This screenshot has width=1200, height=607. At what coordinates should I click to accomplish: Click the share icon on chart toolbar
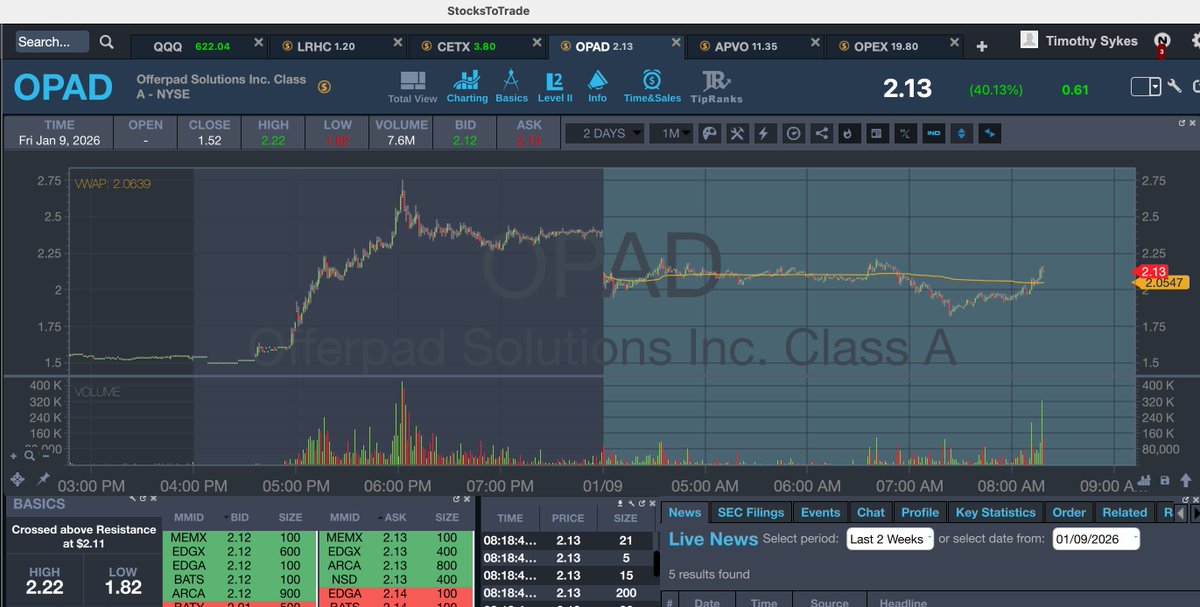pyautogui.click(x=821, y=133)
